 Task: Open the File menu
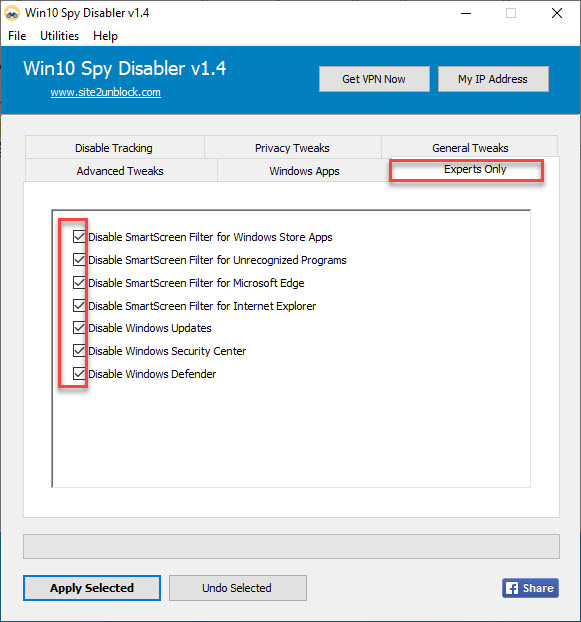pyautogui.click(x=17, y=36)
